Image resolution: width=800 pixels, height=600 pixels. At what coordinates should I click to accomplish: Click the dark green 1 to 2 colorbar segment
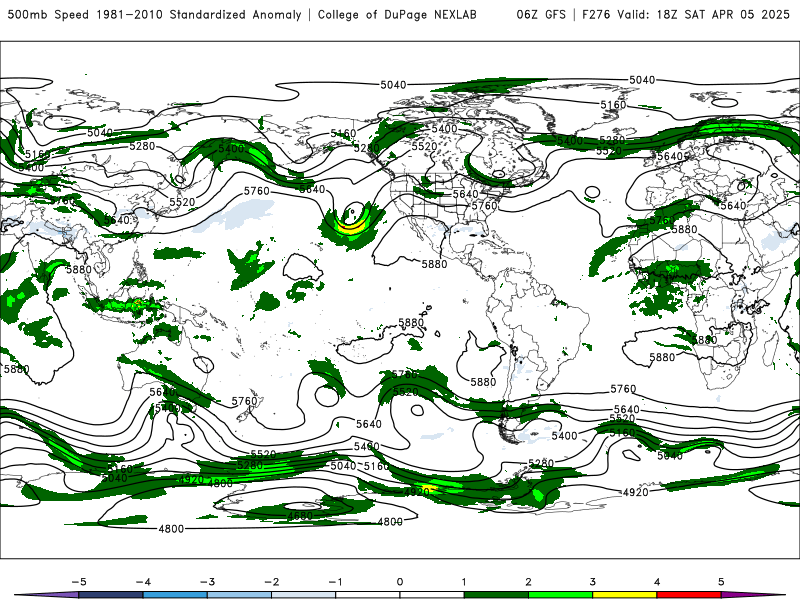point(496,595)
